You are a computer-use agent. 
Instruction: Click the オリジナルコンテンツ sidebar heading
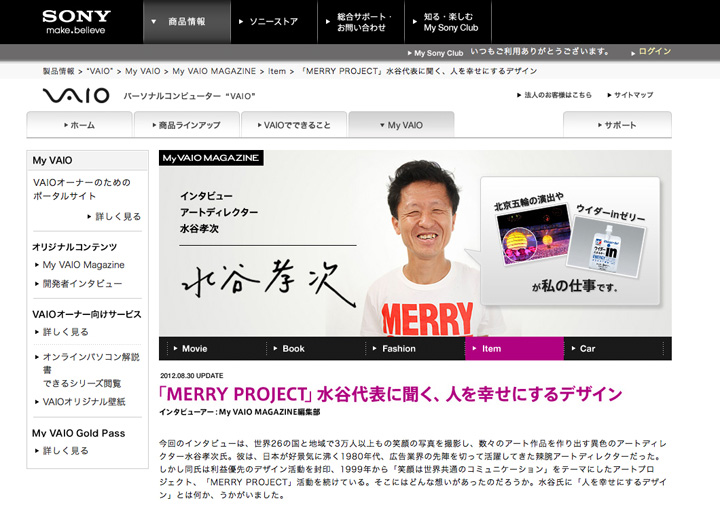pos(74,247)
